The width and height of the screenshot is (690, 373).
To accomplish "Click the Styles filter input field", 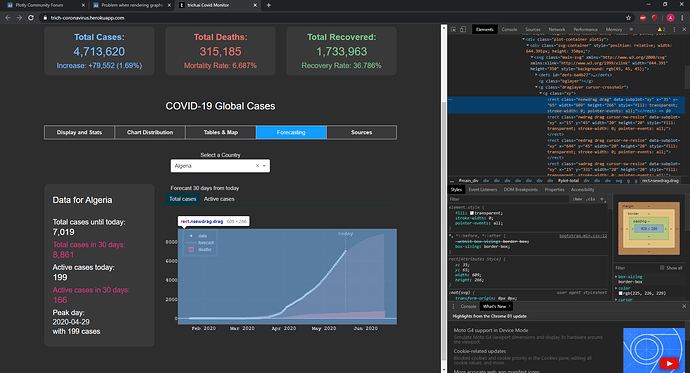I will [x=508, y=199].
